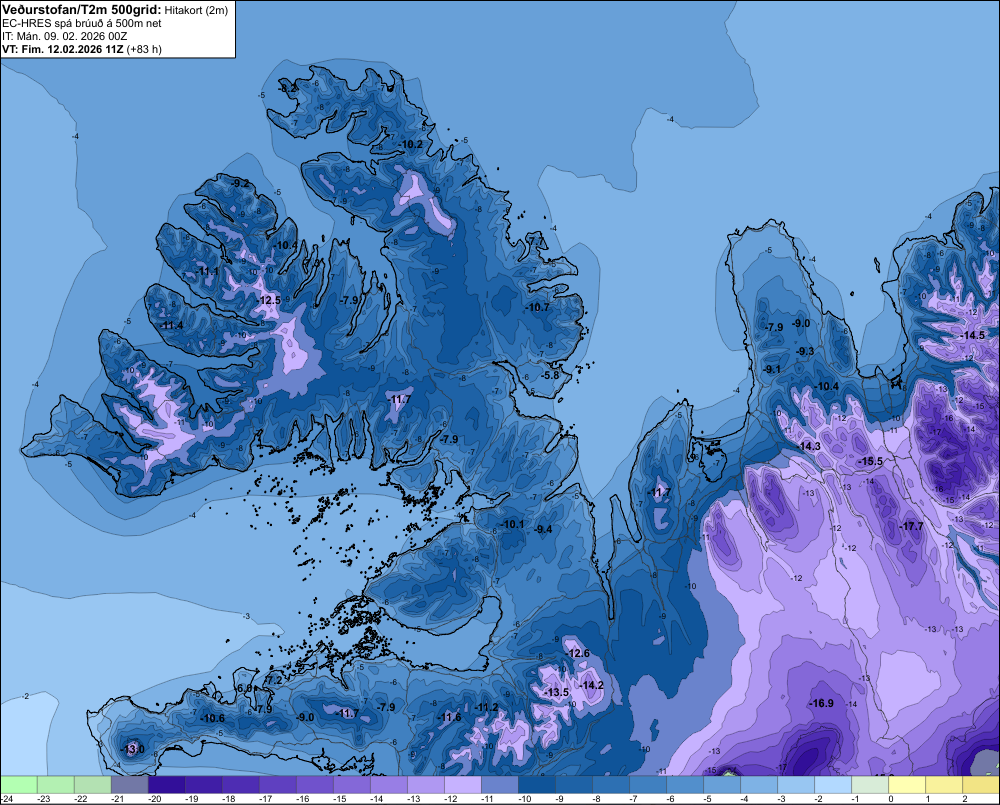Click the -10.1 temperature label

click(512, 524)
